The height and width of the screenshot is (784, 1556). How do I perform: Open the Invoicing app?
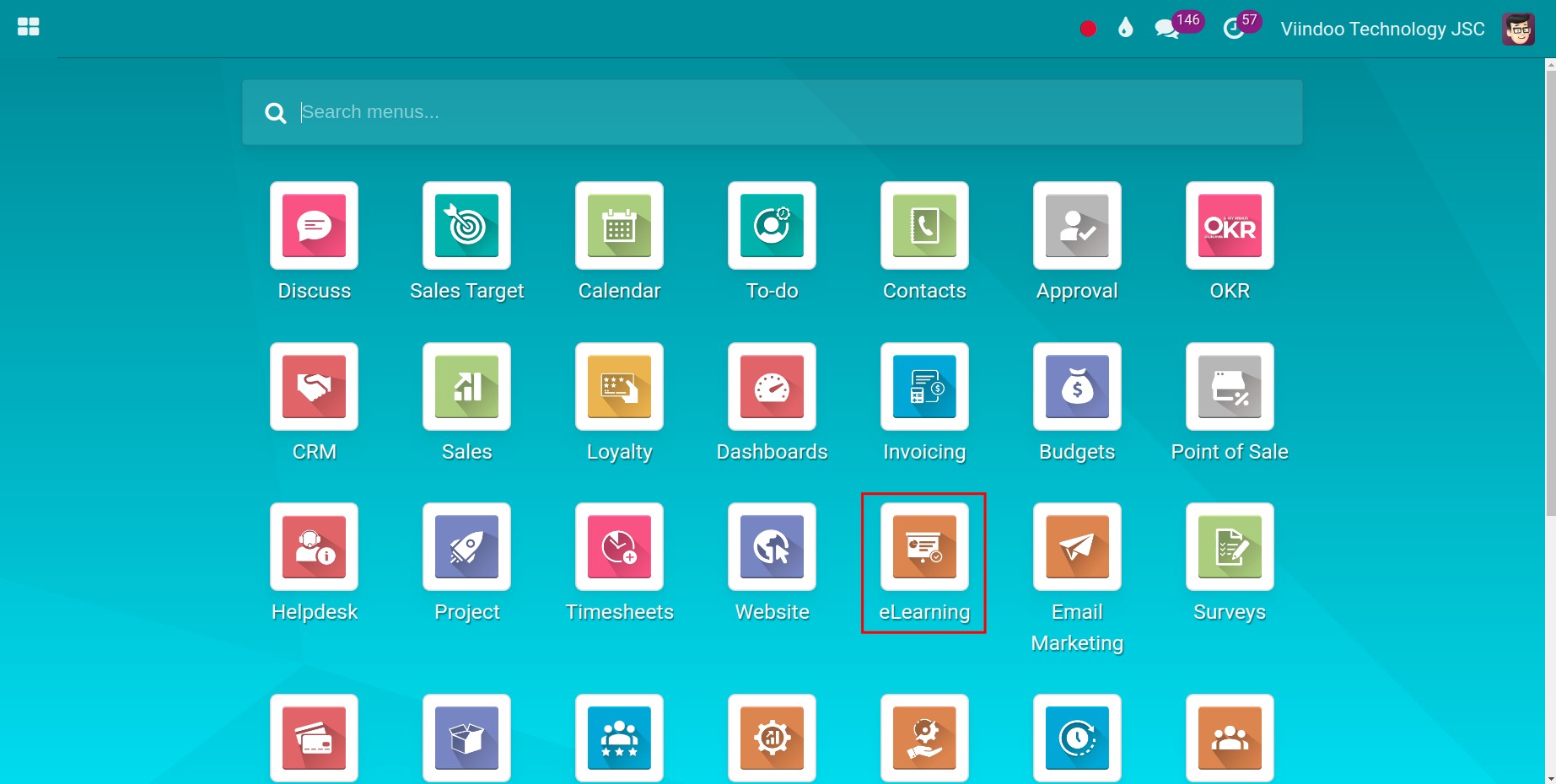click(924, 386)
